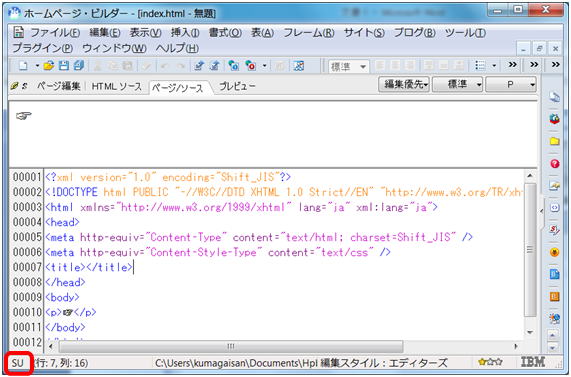Switch to プレビュー tab
Image resolution: width=571 pixels, height=377 pixels.
point(237,86)
